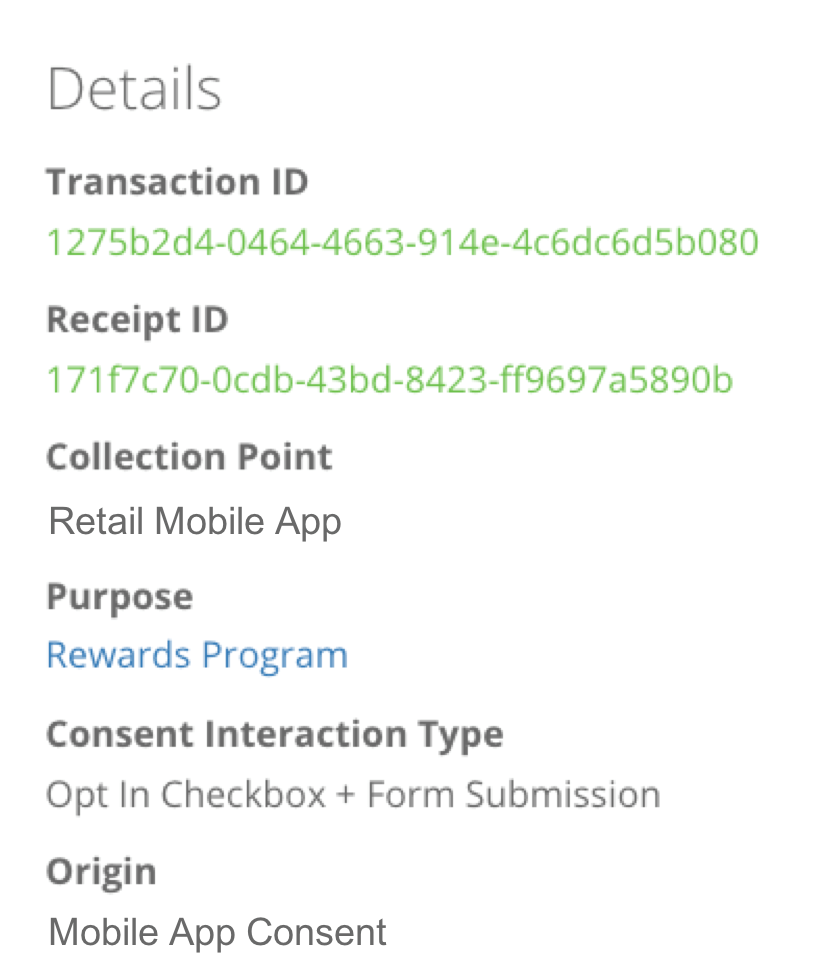
Task: Choose the blue Rewards Program text
Action: point(197,656)
